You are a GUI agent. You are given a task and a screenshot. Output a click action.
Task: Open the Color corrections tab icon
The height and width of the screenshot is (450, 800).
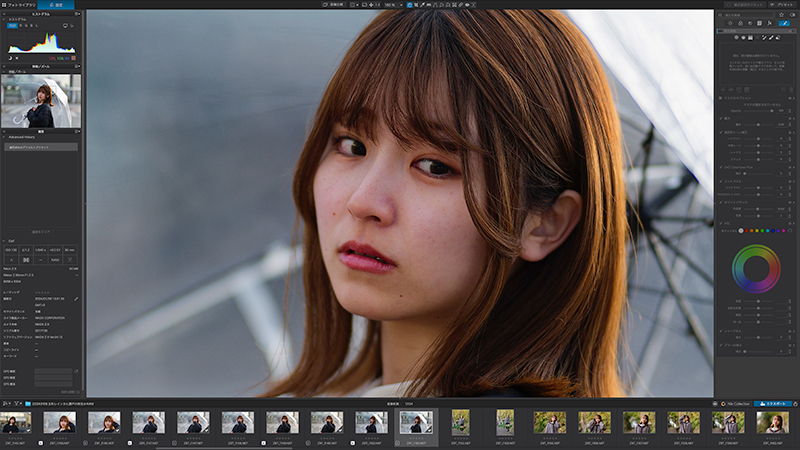[740, 23]
